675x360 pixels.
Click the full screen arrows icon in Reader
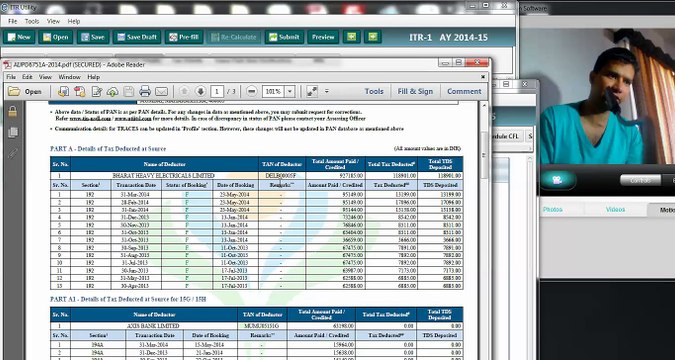[x=312, y=91]
